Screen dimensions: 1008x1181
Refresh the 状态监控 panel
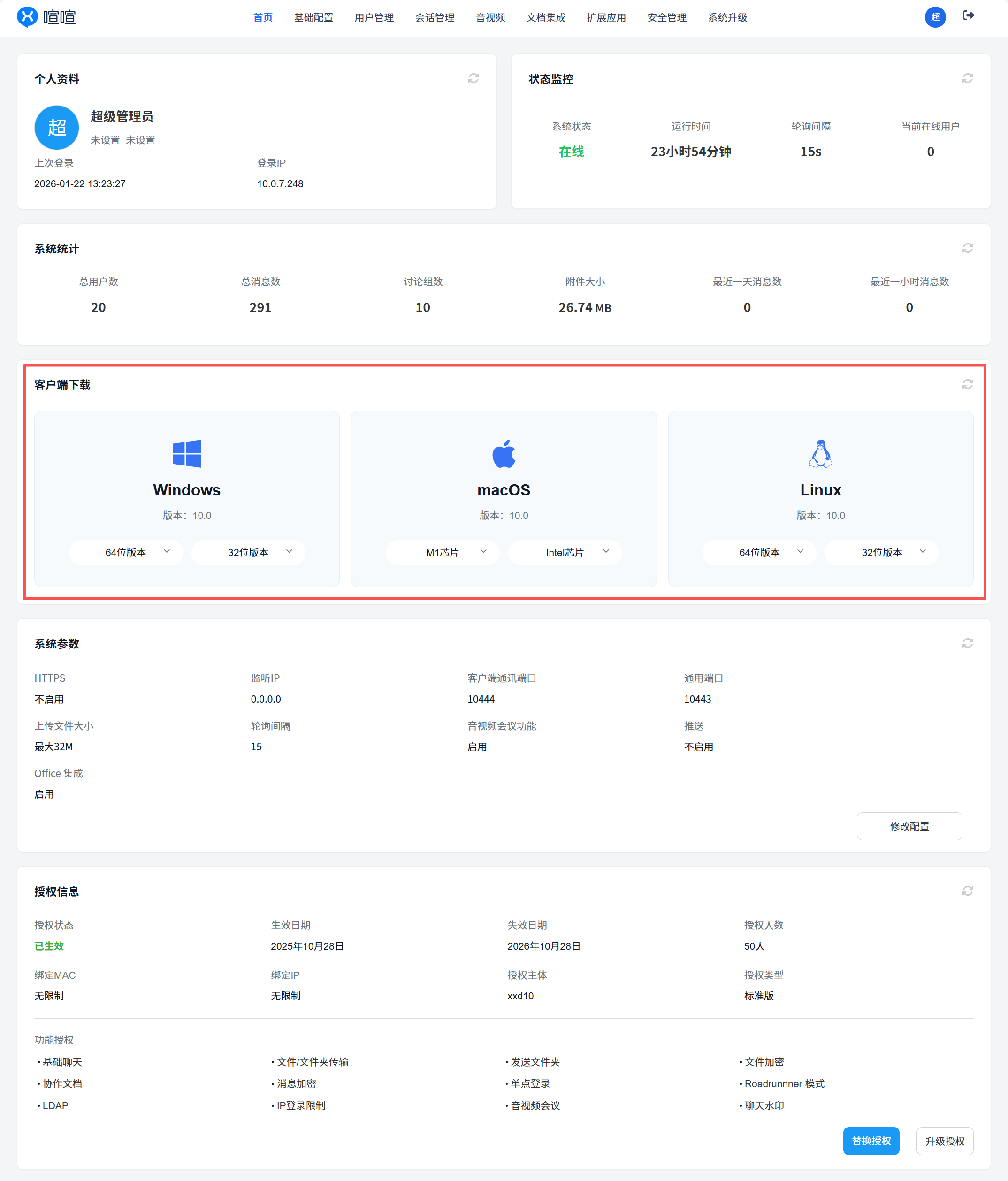(967, 79)
